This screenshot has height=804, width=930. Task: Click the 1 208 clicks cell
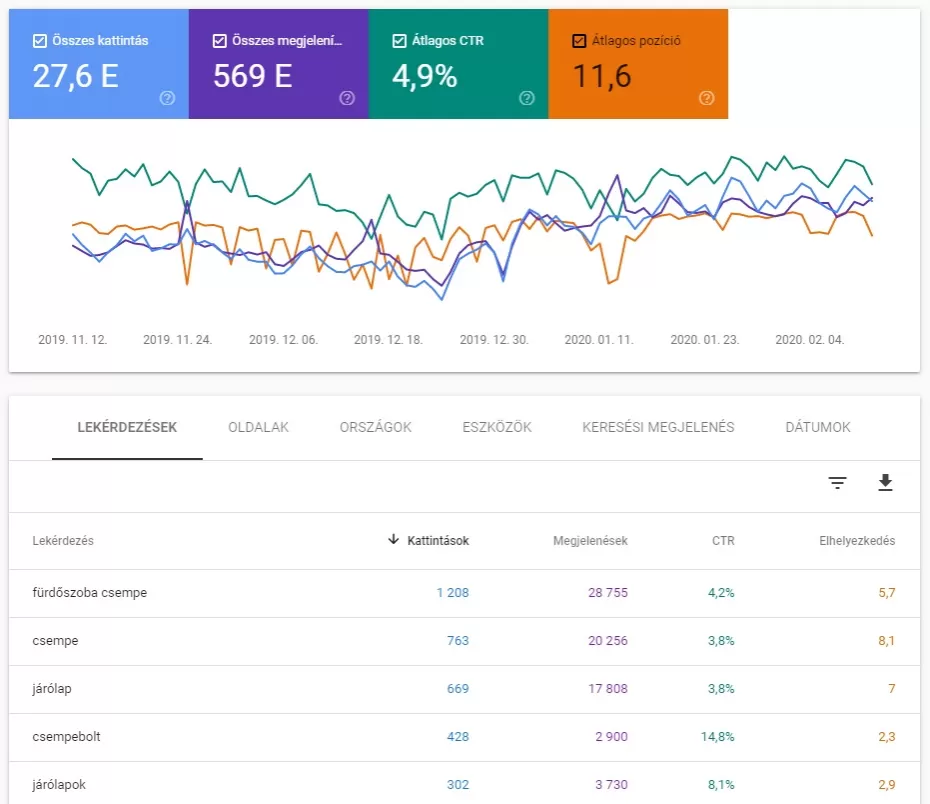pos(453,593)
